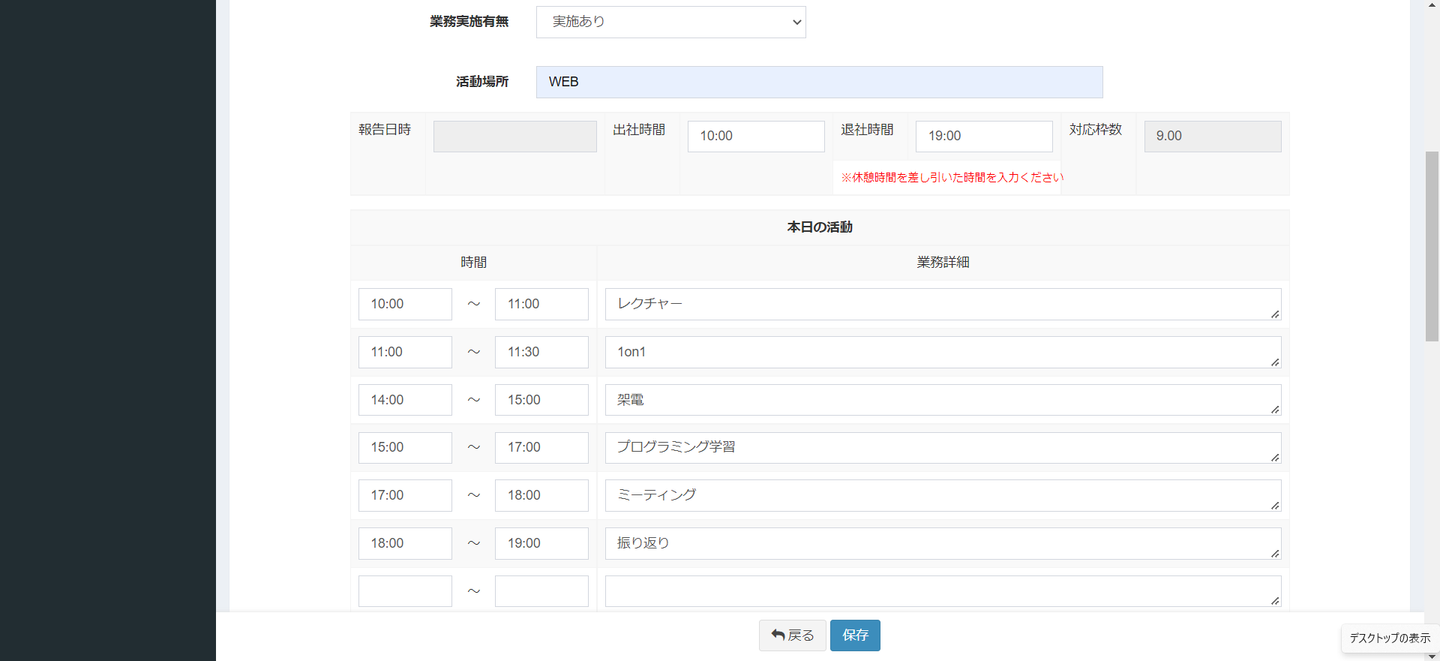Click the empty end time field in last row
Image resolution: width=1440 pixels, height=661 pixels.
(x=541, y=591)
